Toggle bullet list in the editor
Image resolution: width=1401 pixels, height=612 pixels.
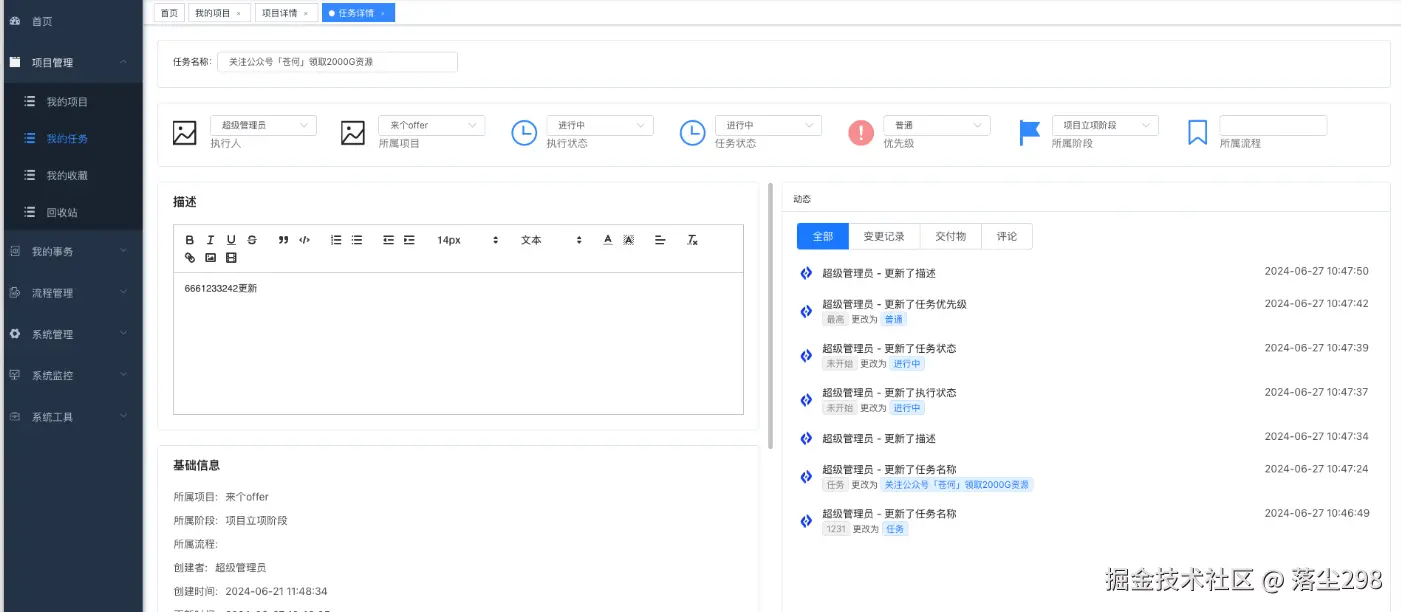click(357, 240)
